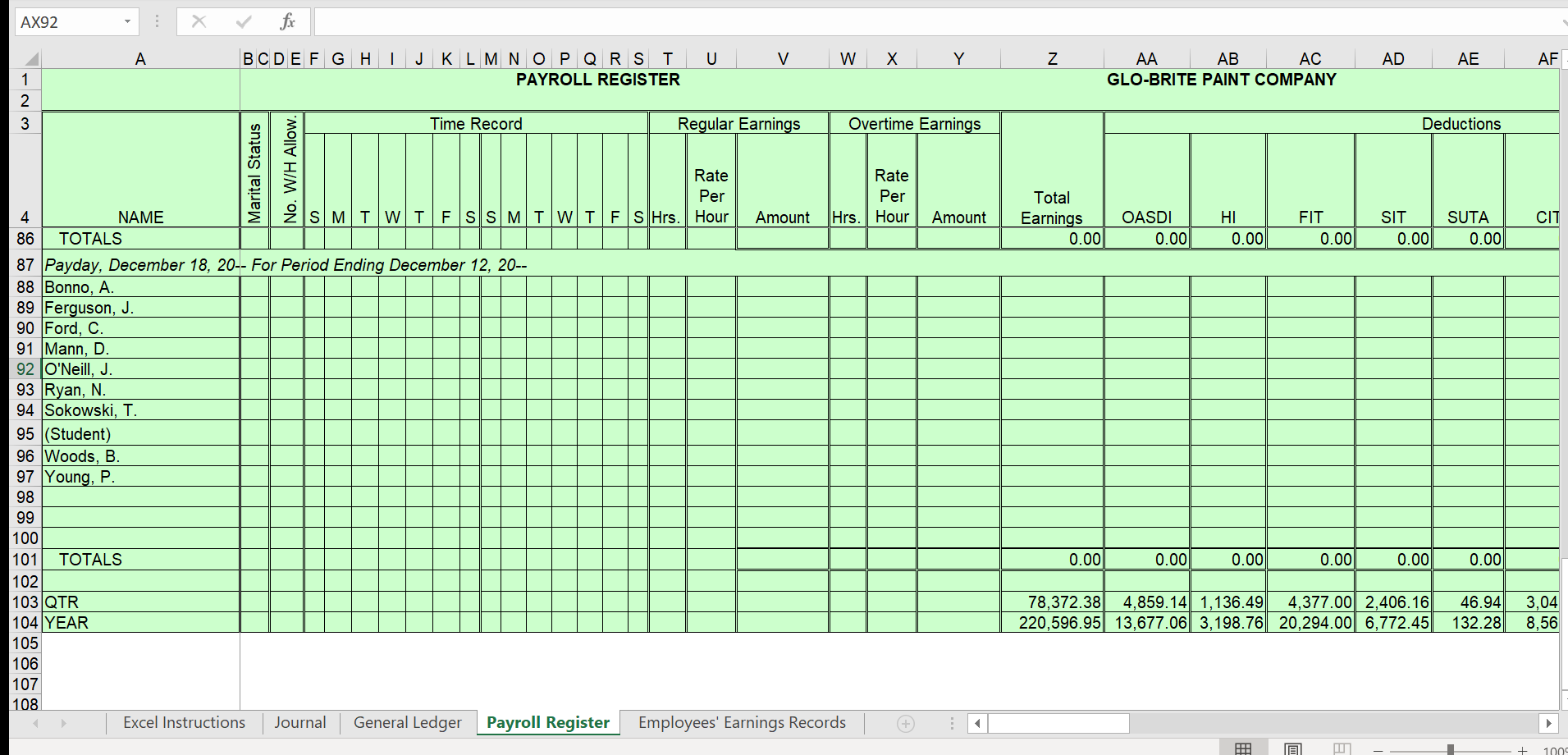Select column V header
1568x755 pixels.
[783, 58]
